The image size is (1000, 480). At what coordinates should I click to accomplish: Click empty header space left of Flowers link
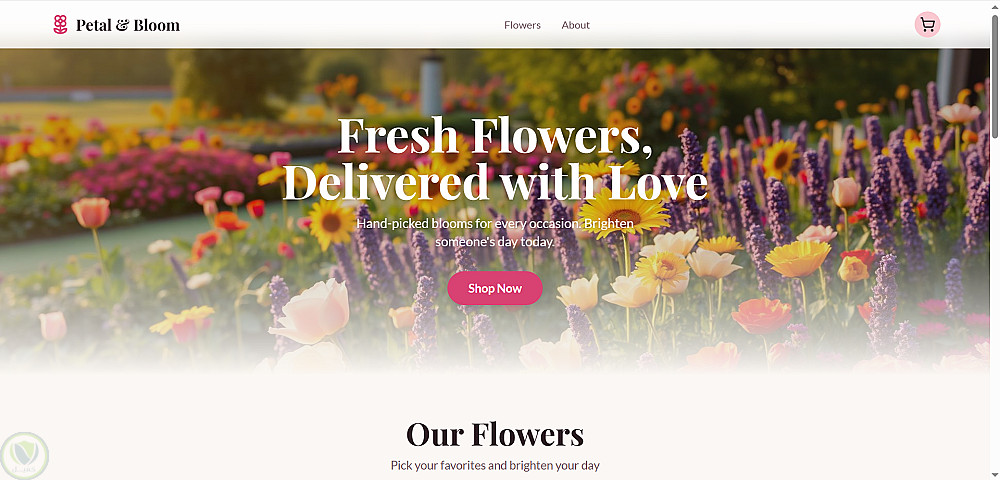(342, 25)
